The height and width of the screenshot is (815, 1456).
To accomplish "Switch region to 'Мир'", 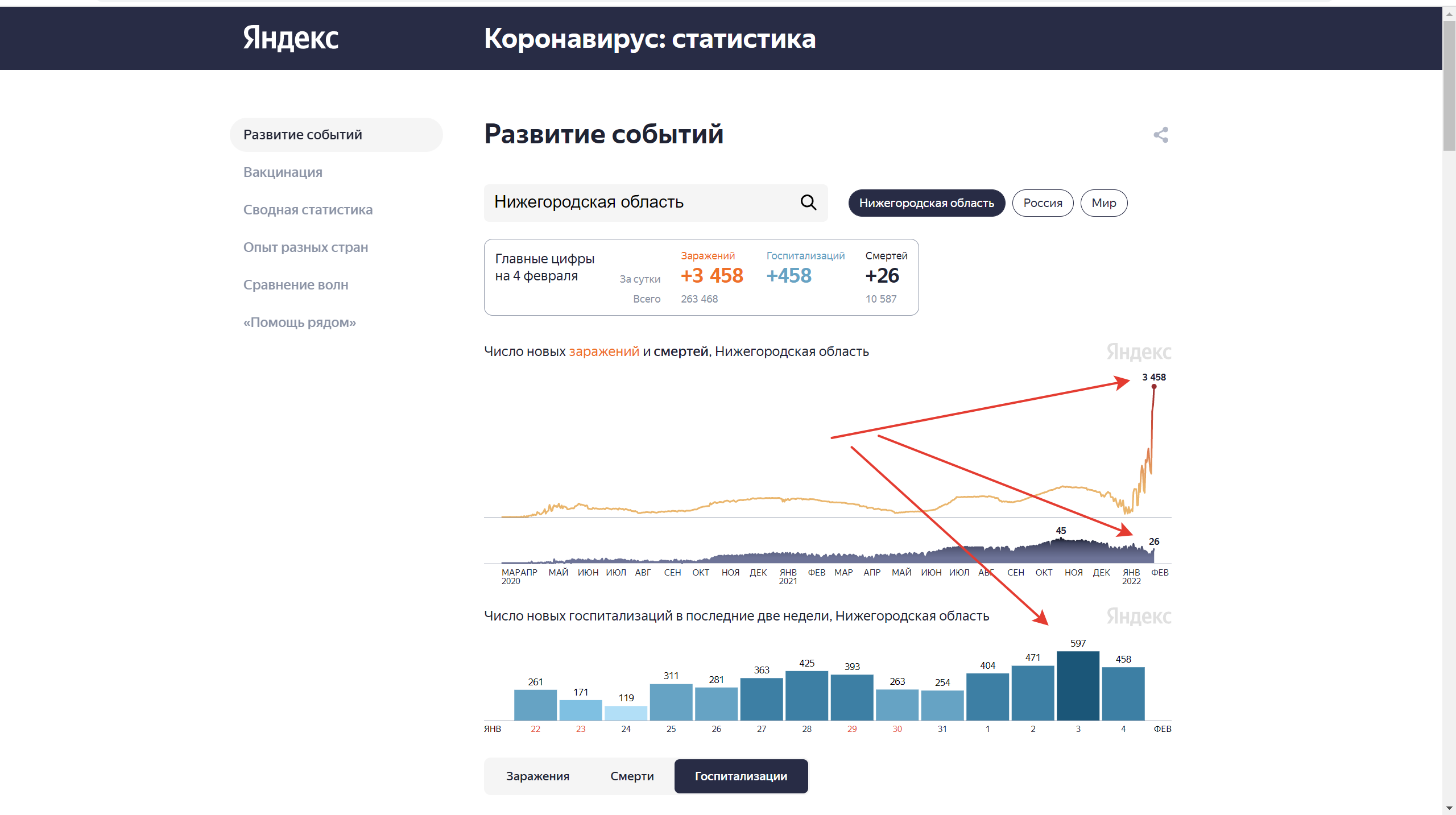I will tap(1103, 203).
